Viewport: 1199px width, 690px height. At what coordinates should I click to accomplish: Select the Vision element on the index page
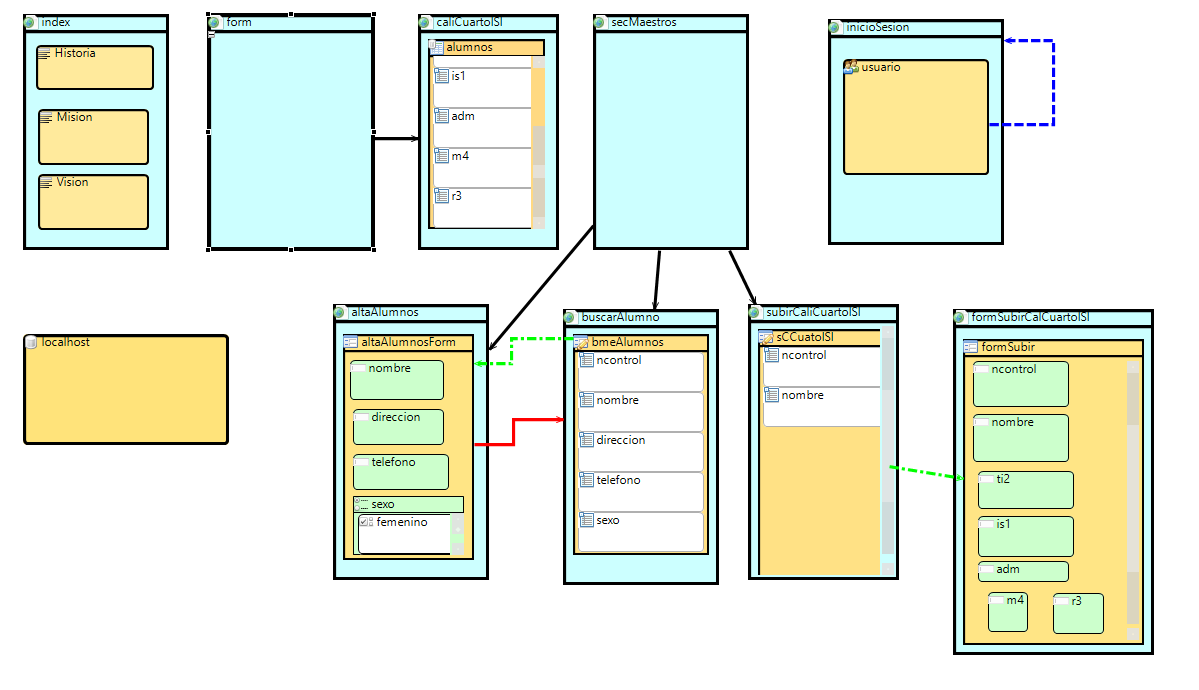93,201
